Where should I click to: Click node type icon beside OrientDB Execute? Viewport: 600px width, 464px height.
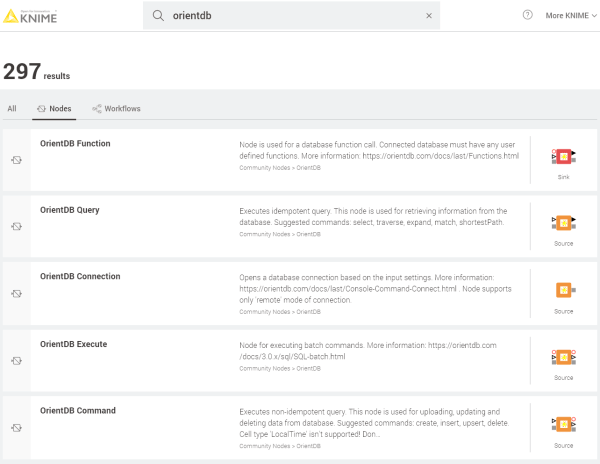16,361
